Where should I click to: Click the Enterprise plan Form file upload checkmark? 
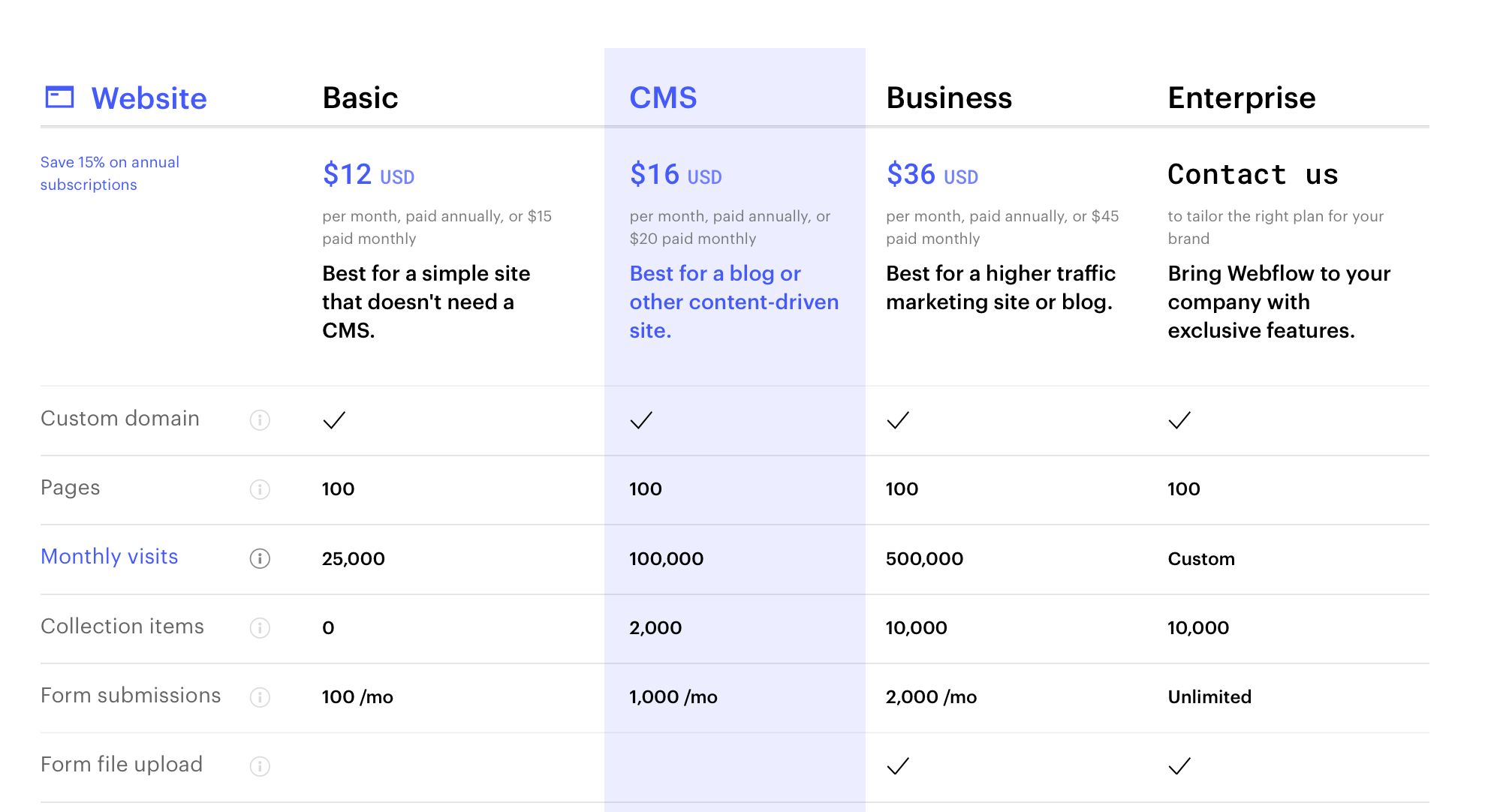pyautogui.click(x=1179, y=766)
